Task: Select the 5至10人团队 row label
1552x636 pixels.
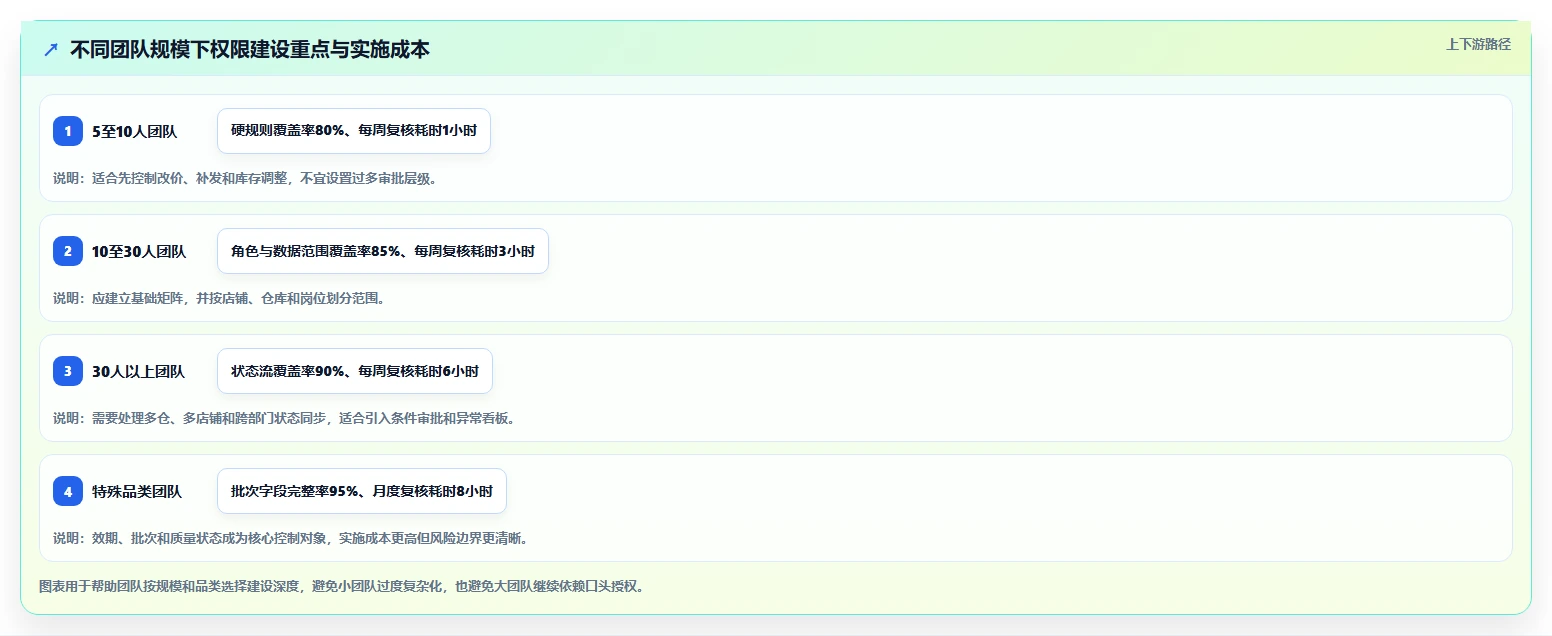Action: click(x=134, y=131)
